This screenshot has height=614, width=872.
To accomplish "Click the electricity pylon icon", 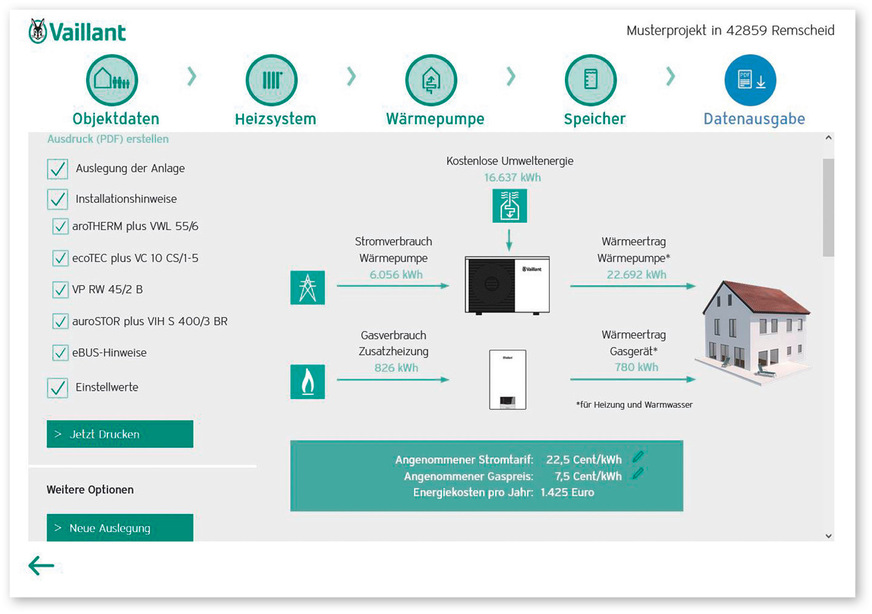I will (307, 287).
